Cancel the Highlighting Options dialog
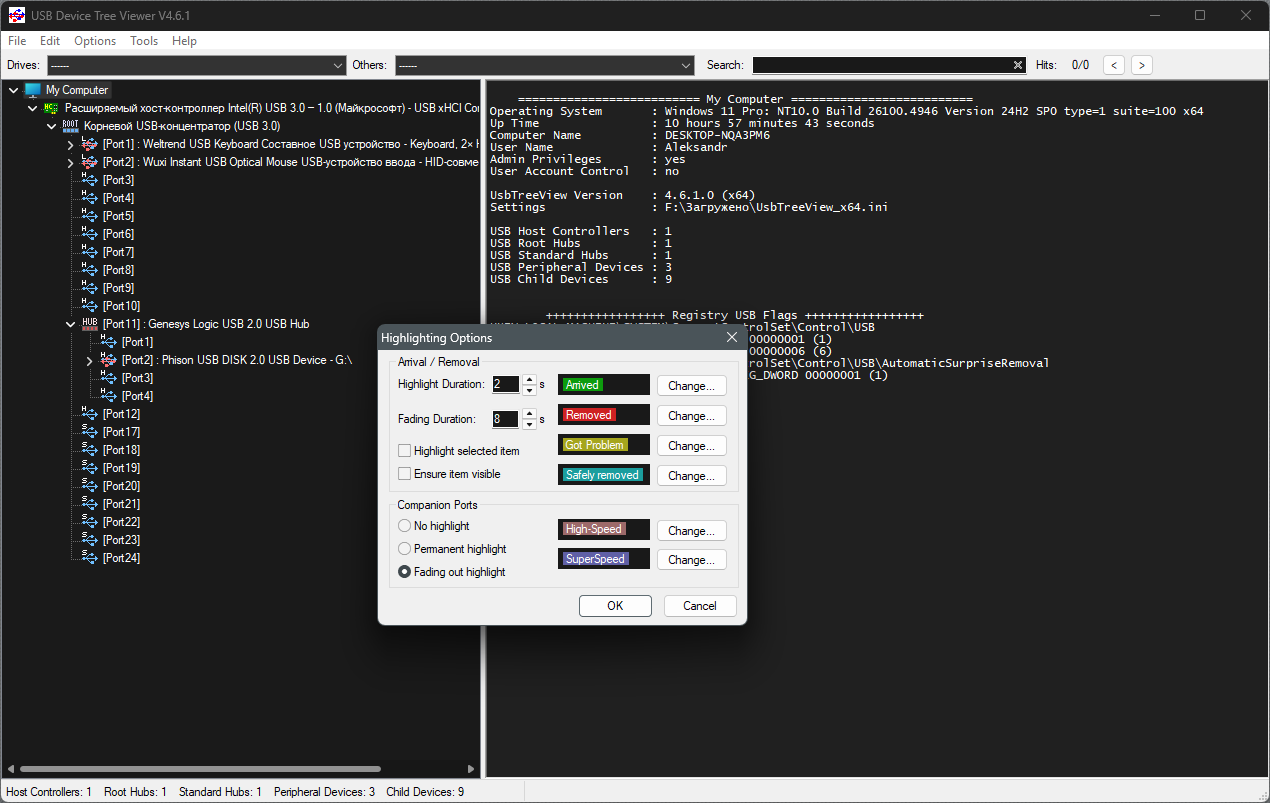 [x=700, y=606]
